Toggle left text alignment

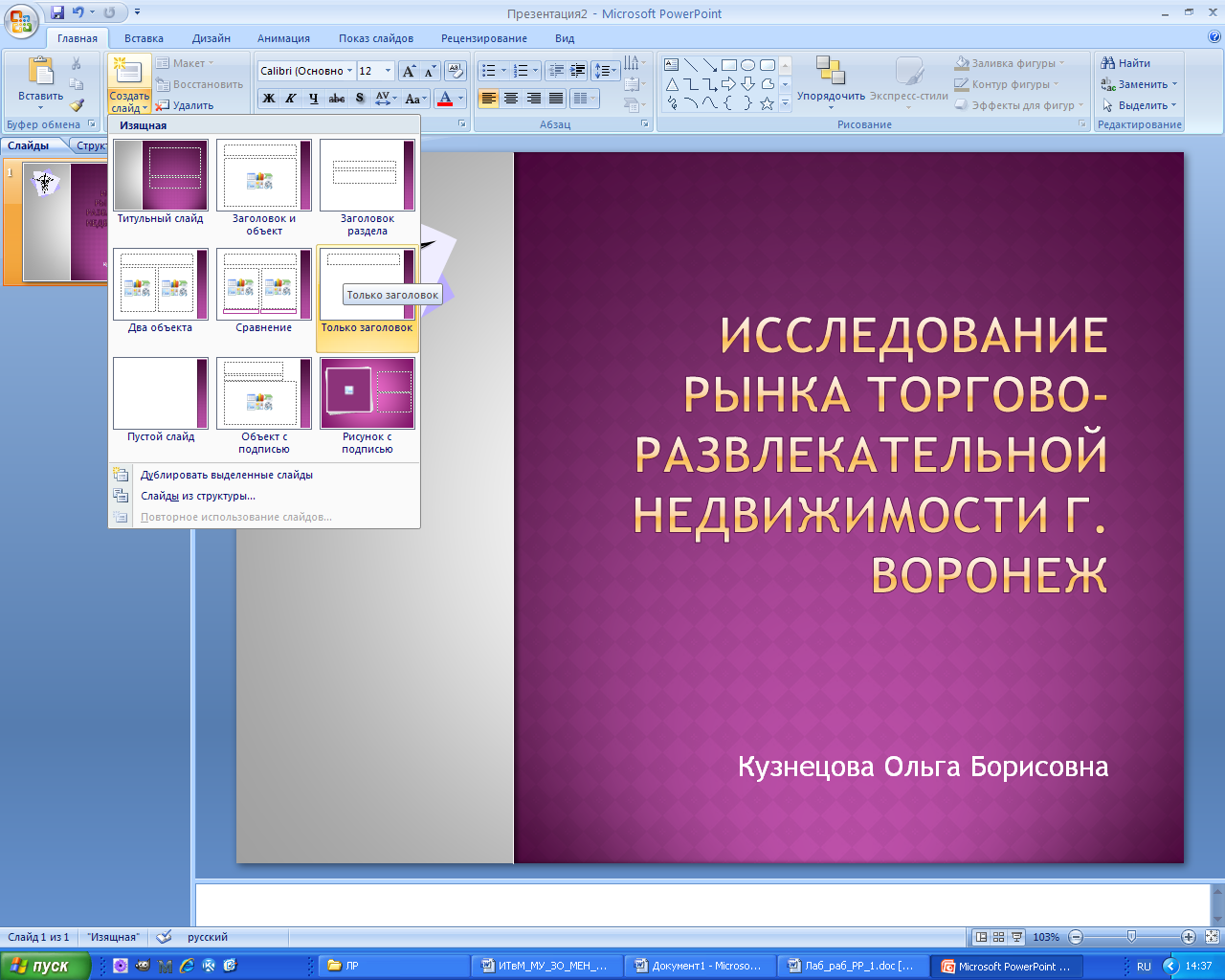click(489, 99)
